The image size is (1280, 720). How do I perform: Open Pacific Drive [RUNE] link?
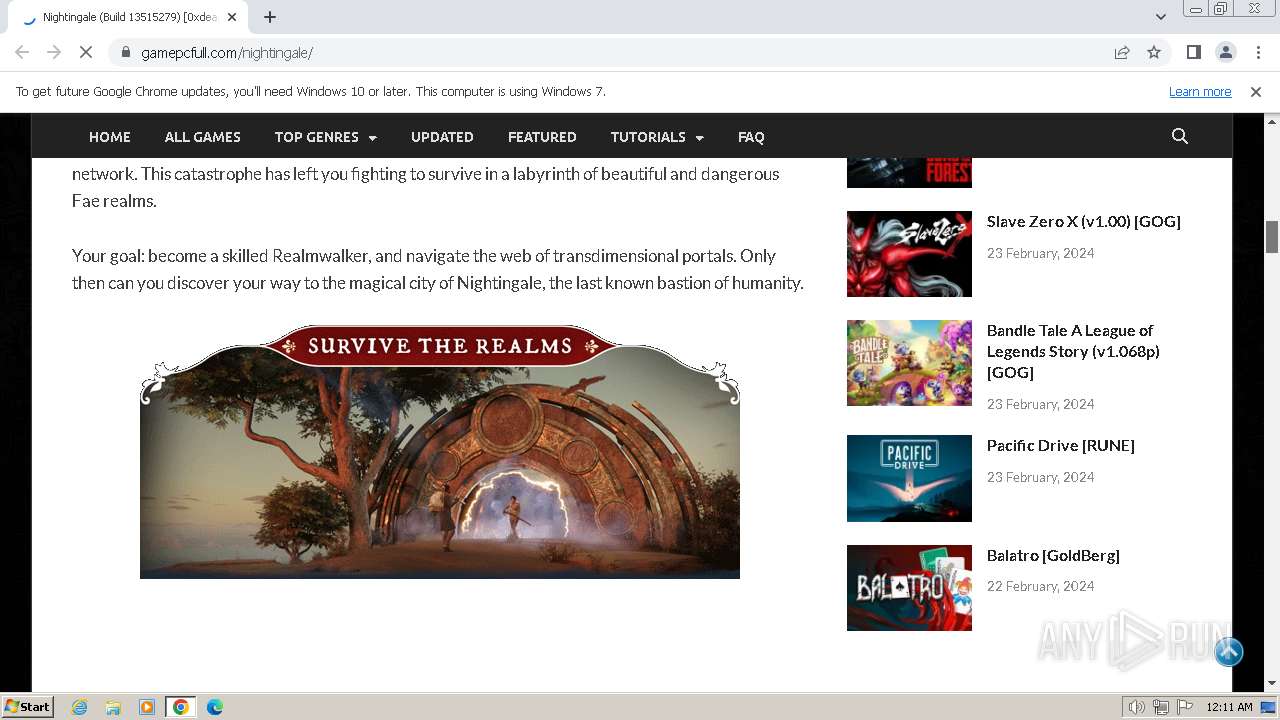tap(1061, 446)
